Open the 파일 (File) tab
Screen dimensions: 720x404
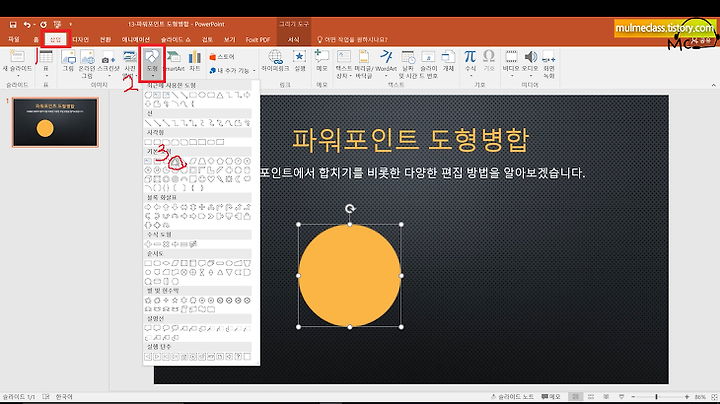(x=14, y=39)
